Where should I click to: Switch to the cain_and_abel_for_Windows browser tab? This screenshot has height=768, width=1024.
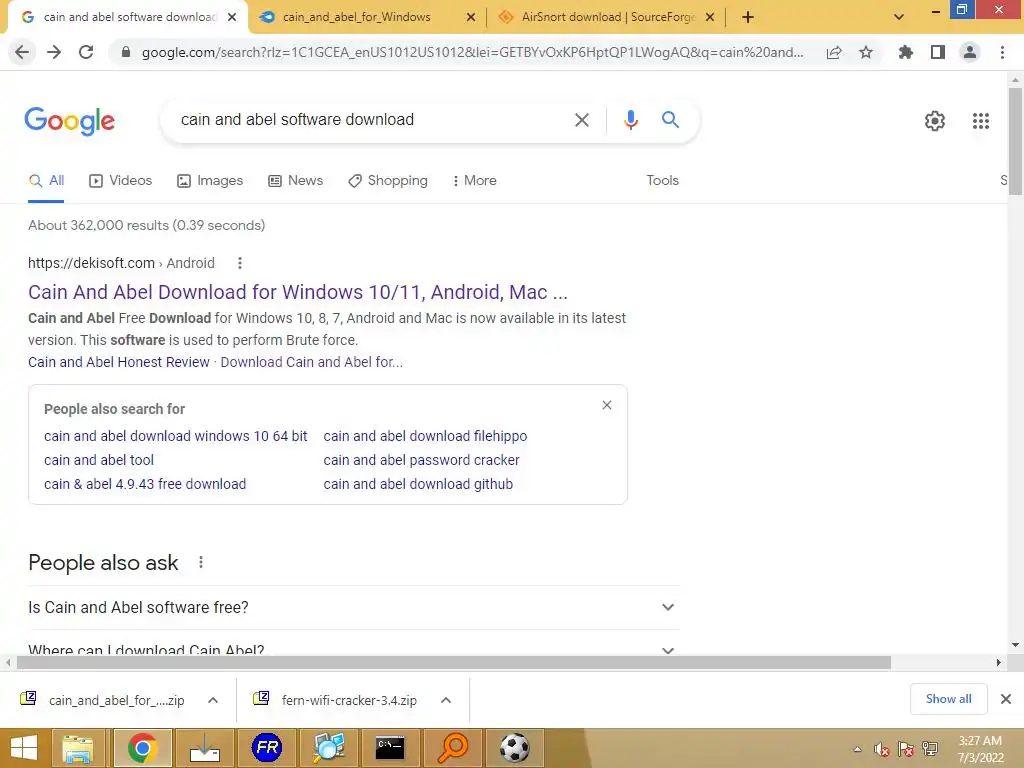tap(357, 18)
